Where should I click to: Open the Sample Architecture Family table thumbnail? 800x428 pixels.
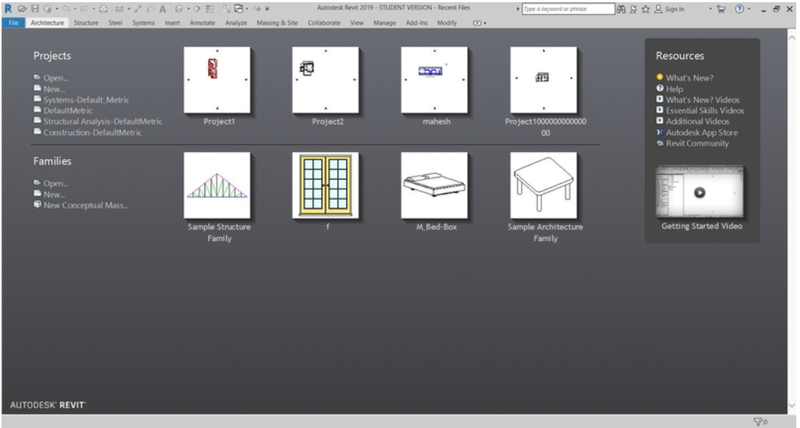coord(544,185)
